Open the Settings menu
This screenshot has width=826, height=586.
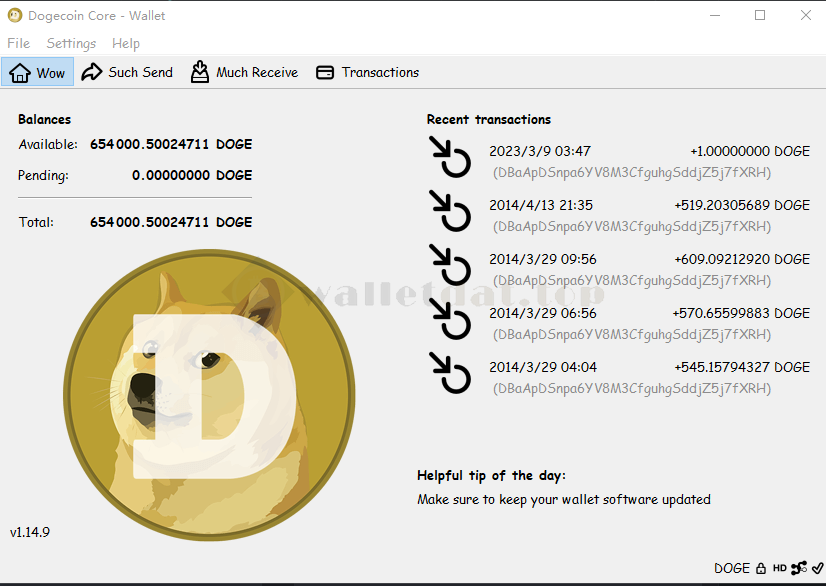pos(71,43)
